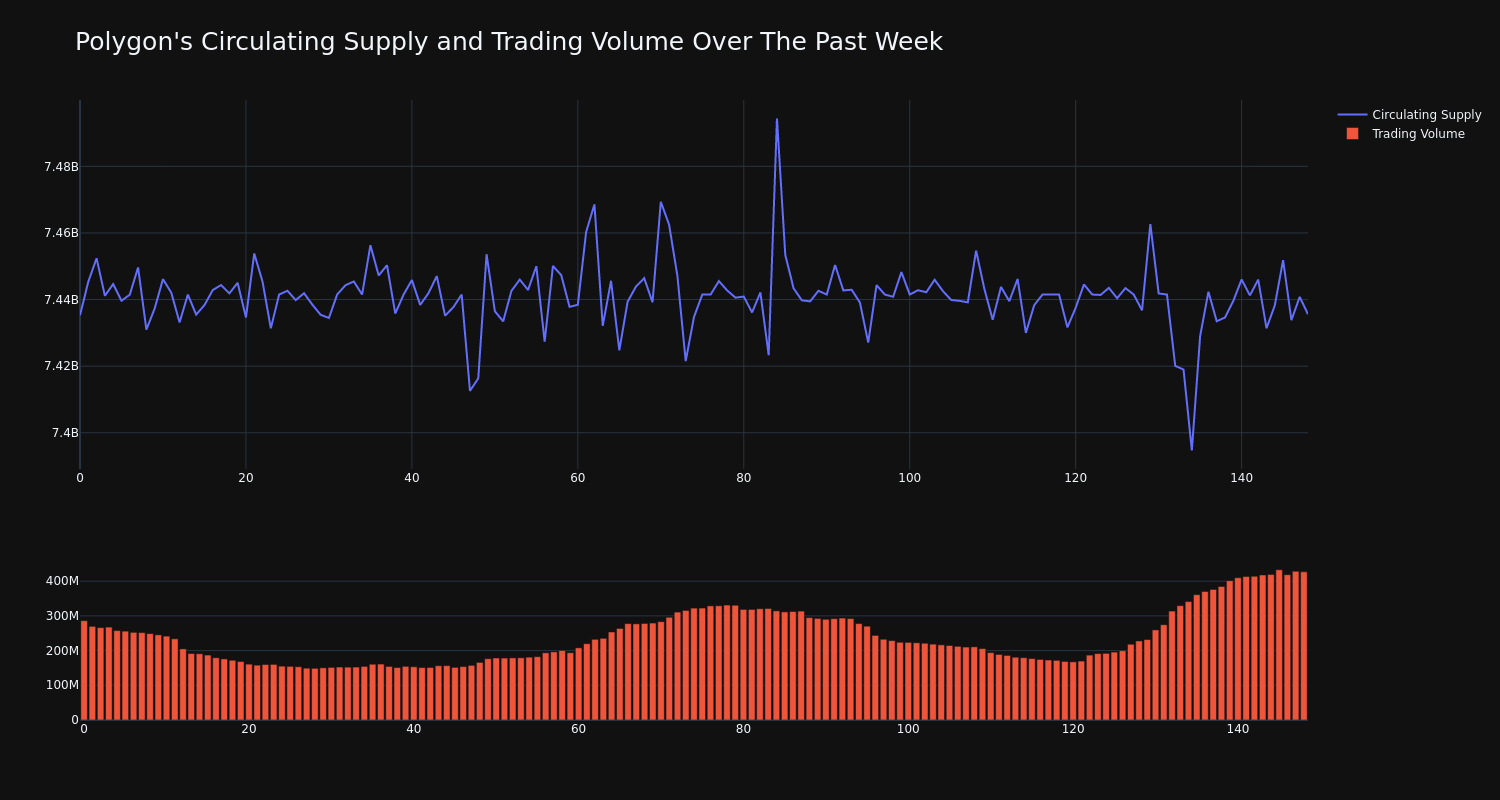Click the x-axis label 140 on line chart
This screenshot has height=800, width=1500.
(x=1242, y=478)
